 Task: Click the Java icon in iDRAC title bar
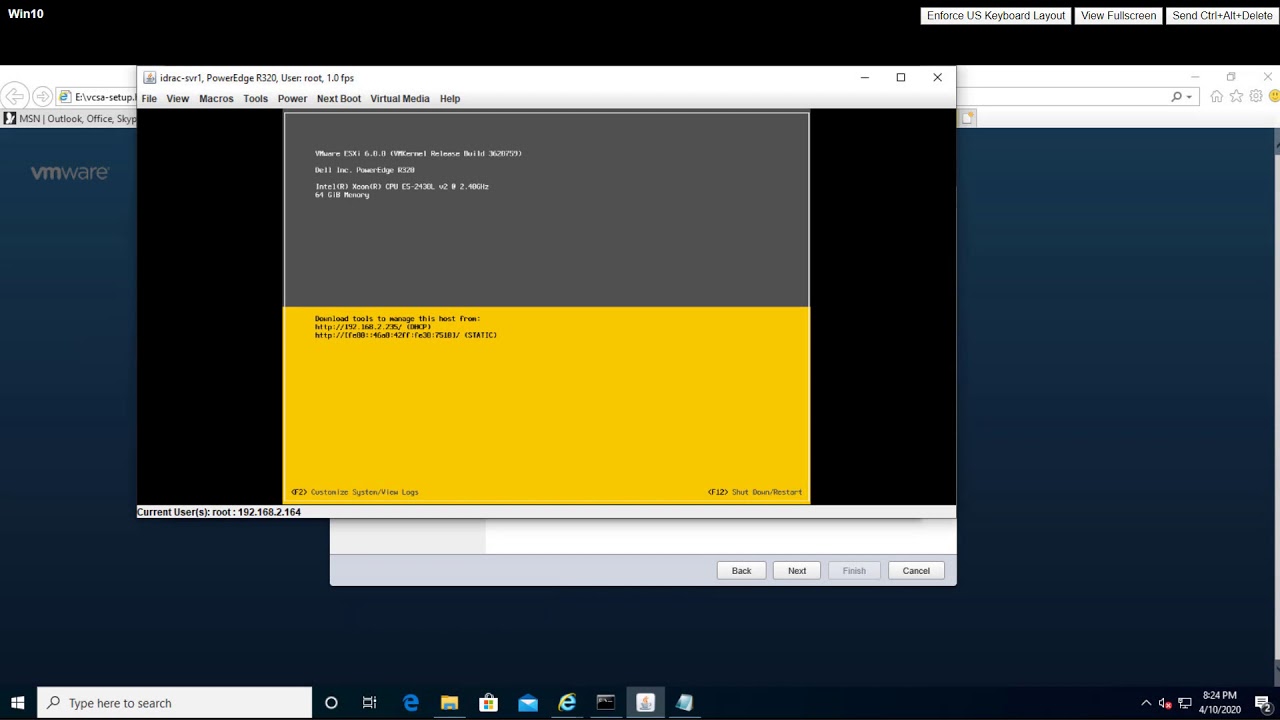coord(150,78)
